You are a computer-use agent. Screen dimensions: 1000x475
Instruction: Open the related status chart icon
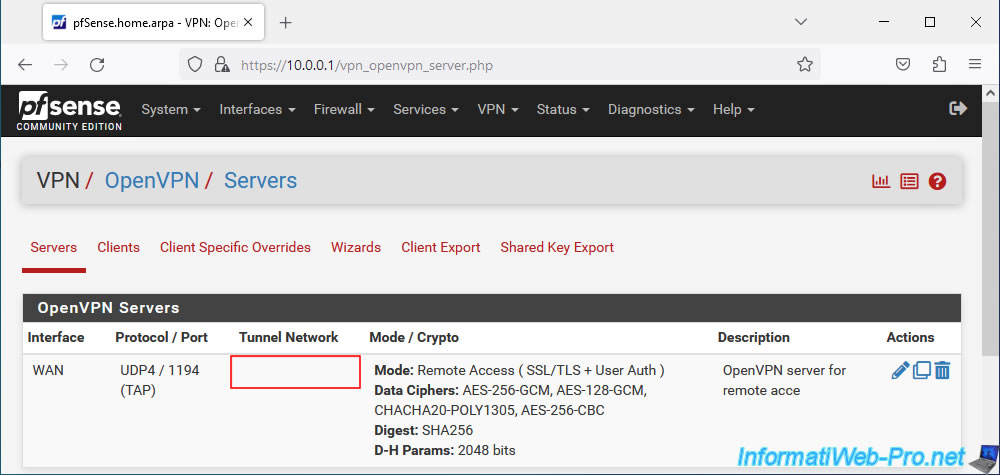click(881, 182)
